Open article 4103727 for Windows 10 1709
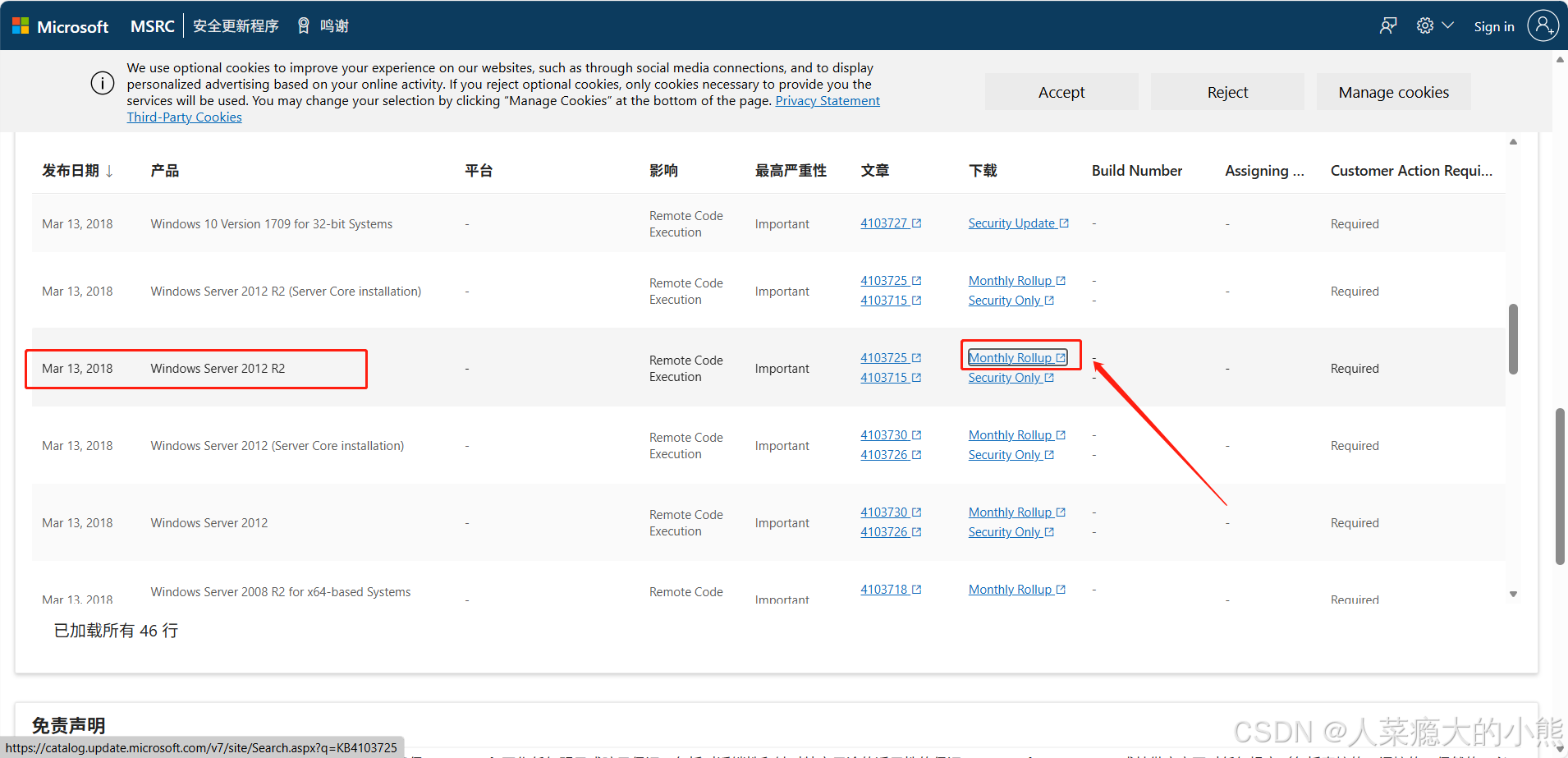Viewport: 1568px width, 758px height. click(891, 223)
